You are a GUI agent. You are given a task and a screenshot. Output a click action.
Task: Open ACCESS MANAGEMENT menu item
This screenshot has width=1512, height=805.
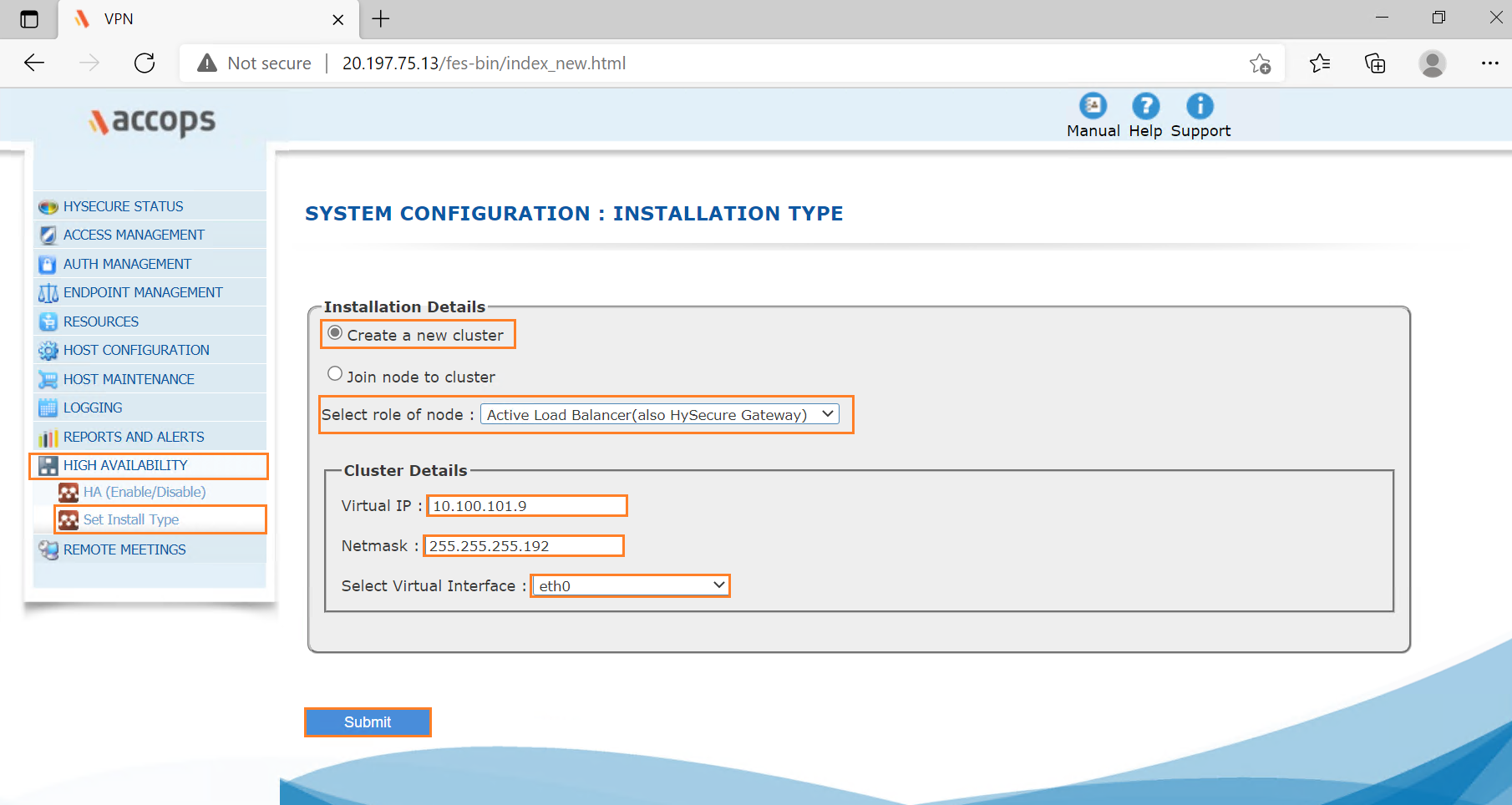click(x=134, y=235)
